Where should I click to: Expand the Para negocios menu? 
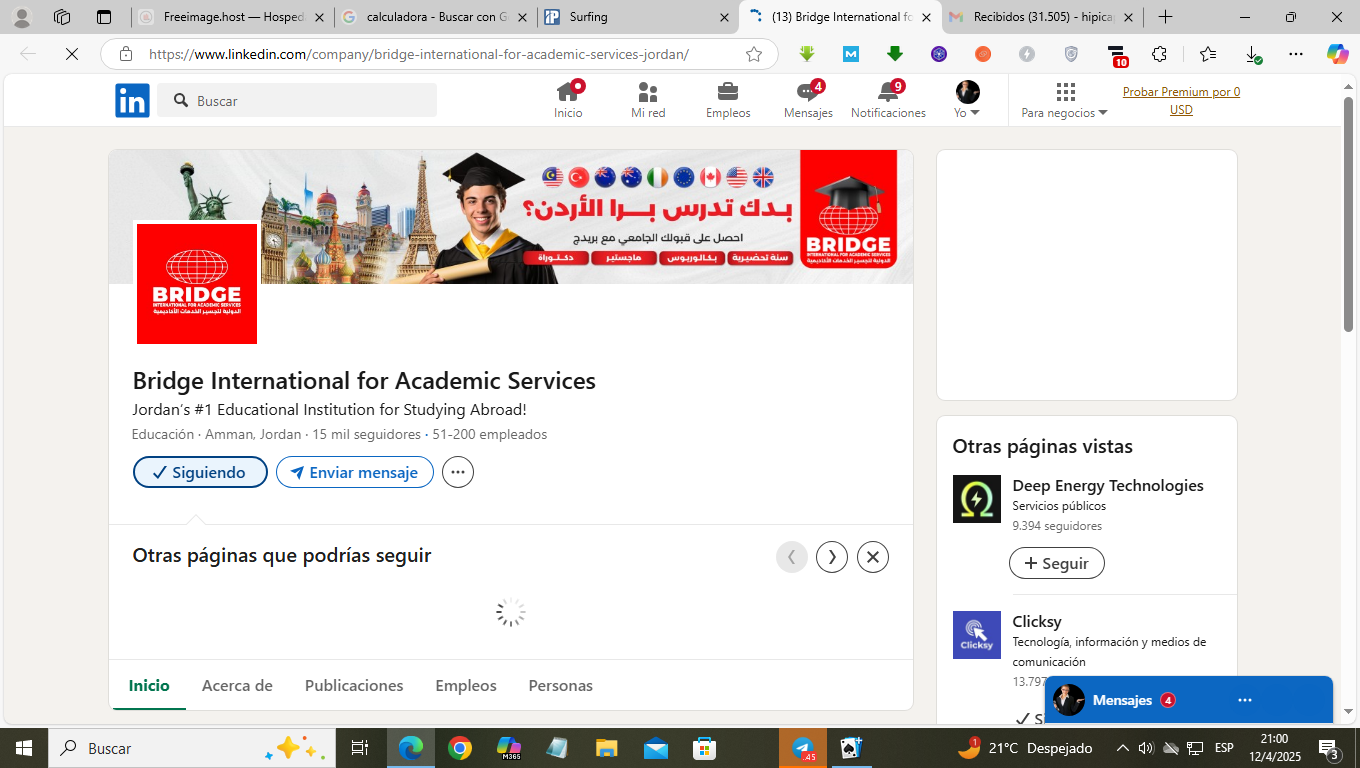point(1064,101)
